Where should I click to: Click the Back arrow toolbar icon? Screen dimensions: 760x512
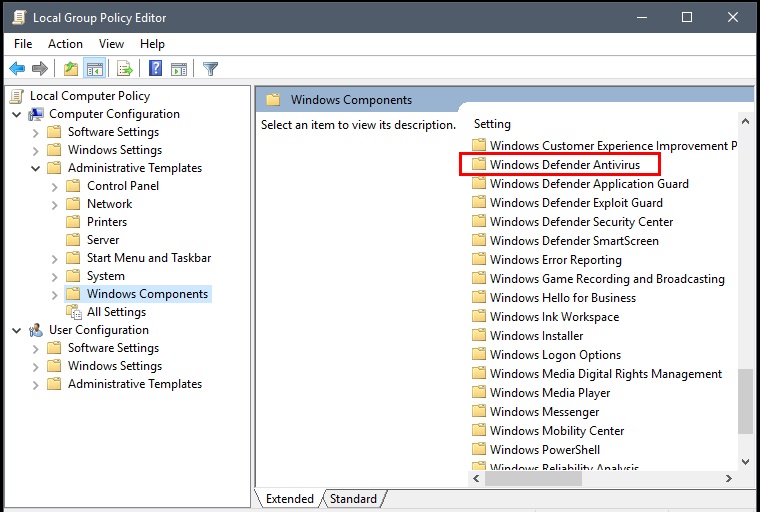(17, 68)
